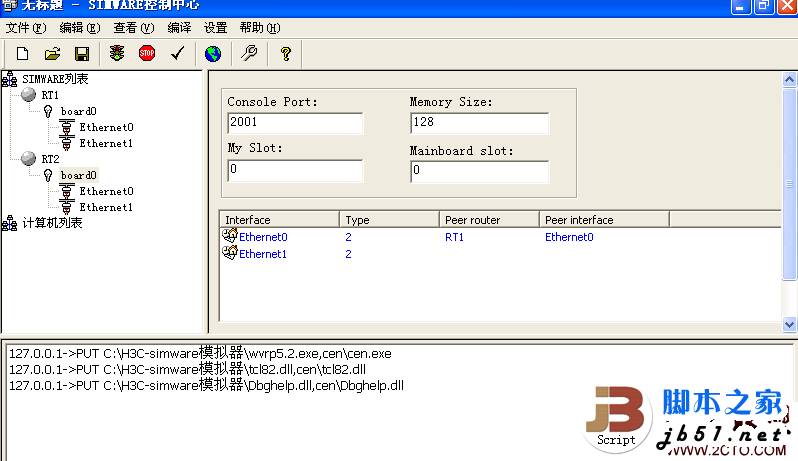Select highlighted board0 under RT2
The height and width of the screenshot is (461, 798).
pyautogui.click(x=78, y=175)
